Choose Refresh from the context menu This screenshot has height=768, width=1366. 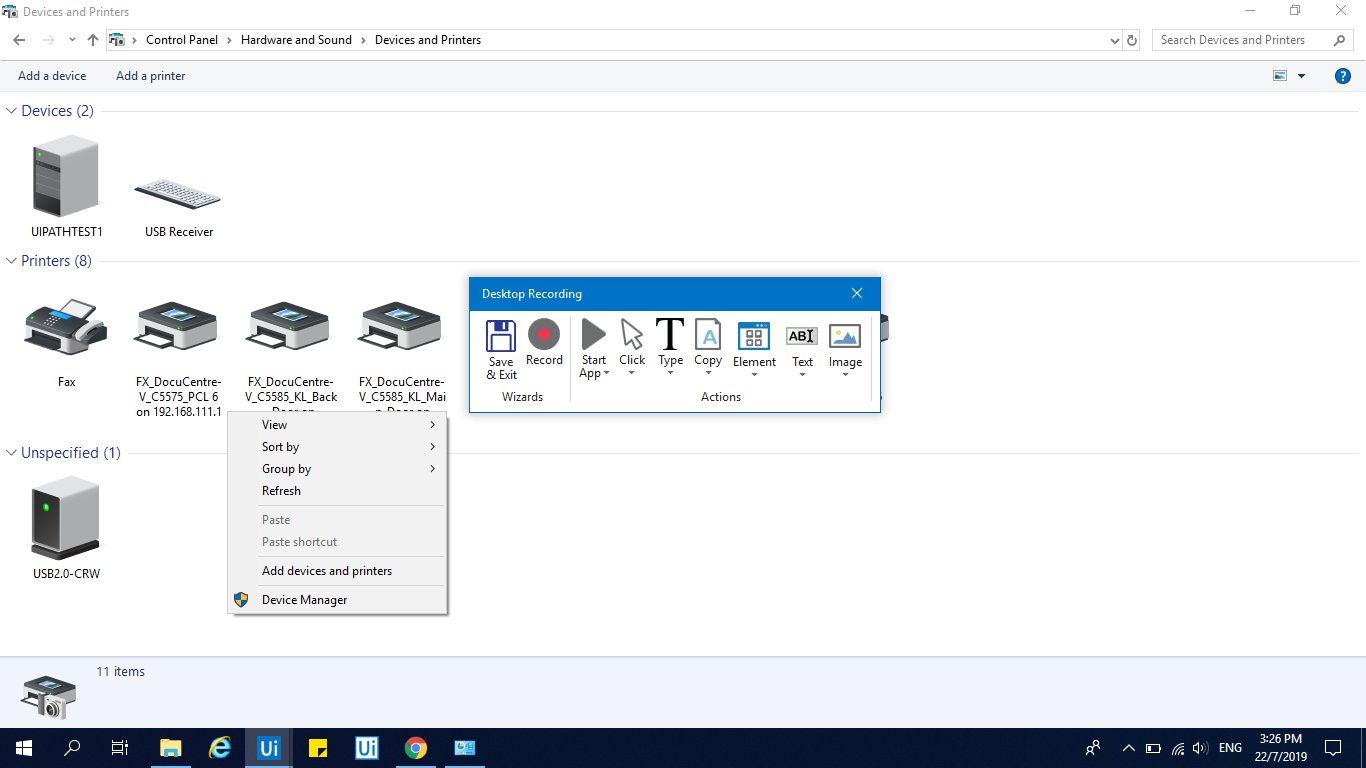[x=338, y=491]
